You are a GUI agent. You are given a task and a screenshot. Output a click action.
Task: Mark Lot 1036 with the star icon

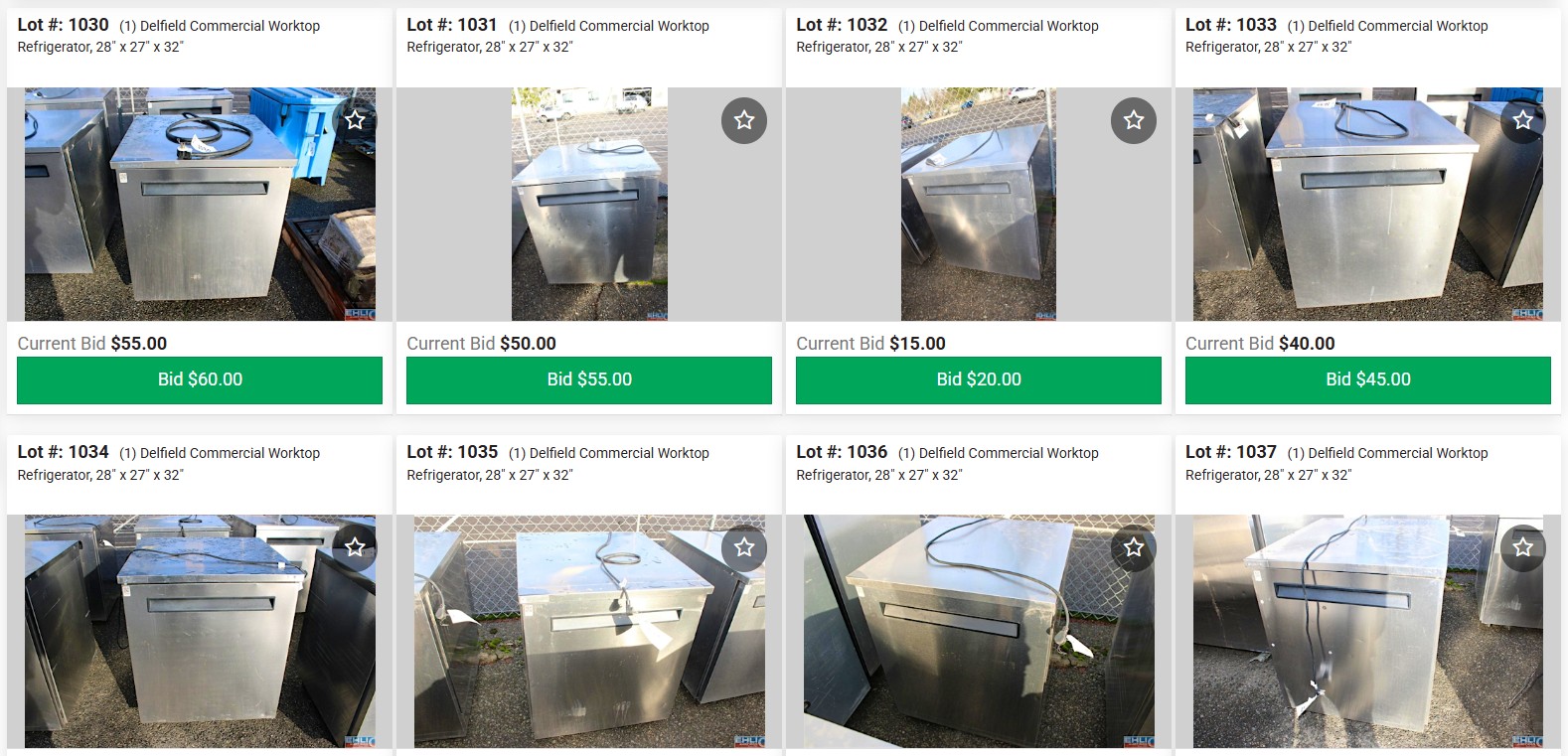coord(1134,547)
